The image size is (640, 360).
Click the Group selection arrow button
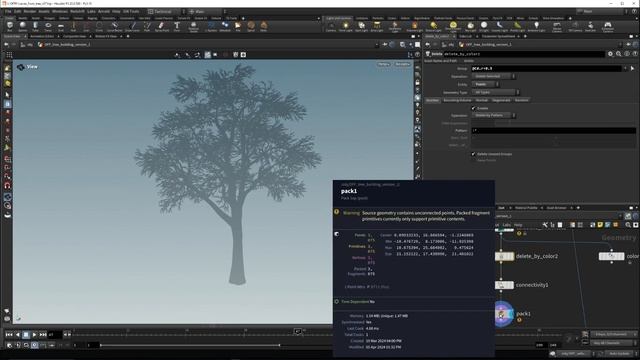tap(632, 68)
